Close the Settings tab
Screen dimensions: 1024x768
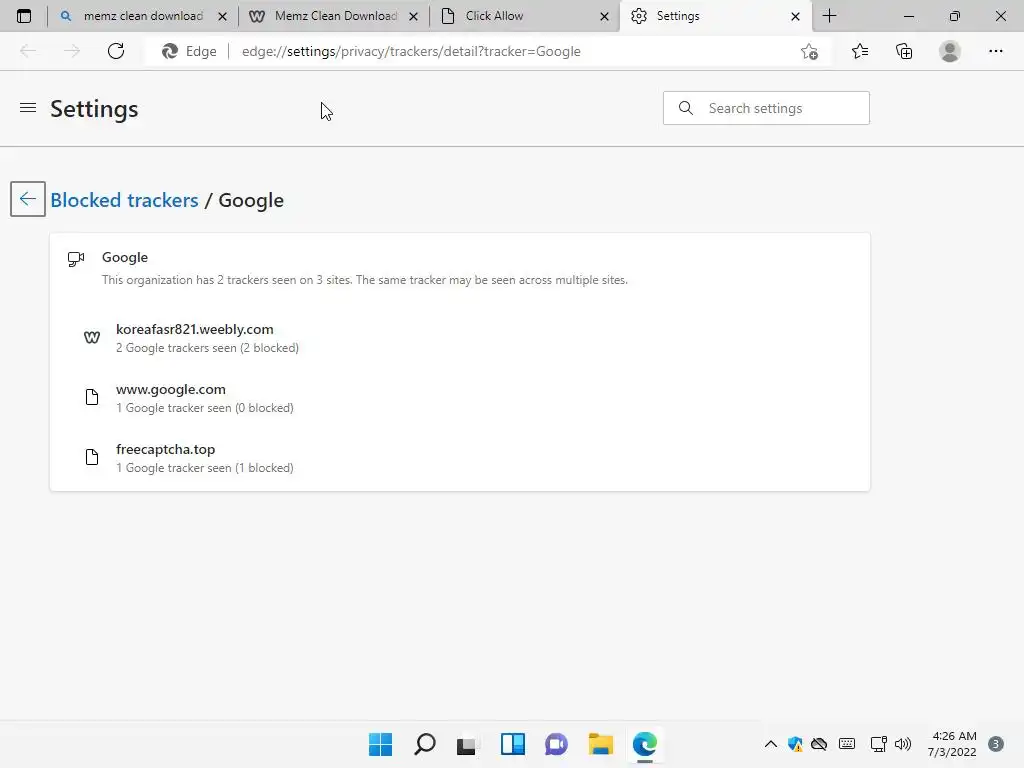795,16
